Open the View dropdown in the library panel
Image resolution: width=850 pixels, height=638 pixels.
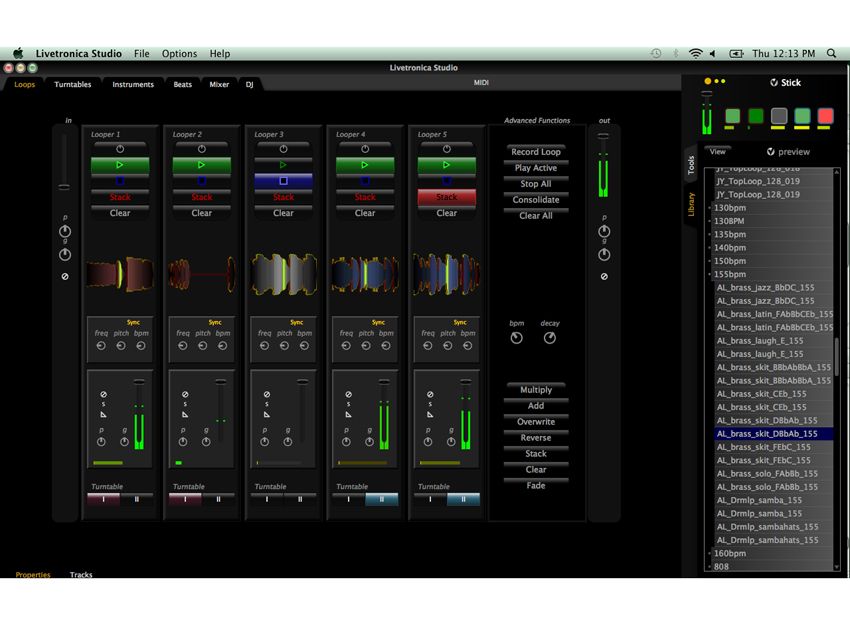[717, 151]
